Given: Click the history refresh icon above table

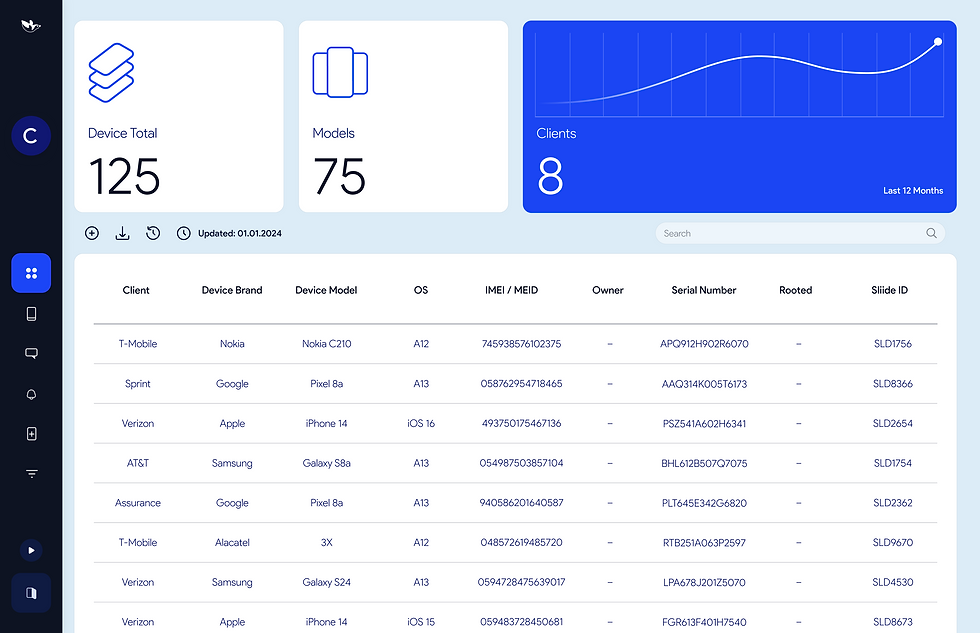Looking at the screenshot, I should (x=153, y=233).
